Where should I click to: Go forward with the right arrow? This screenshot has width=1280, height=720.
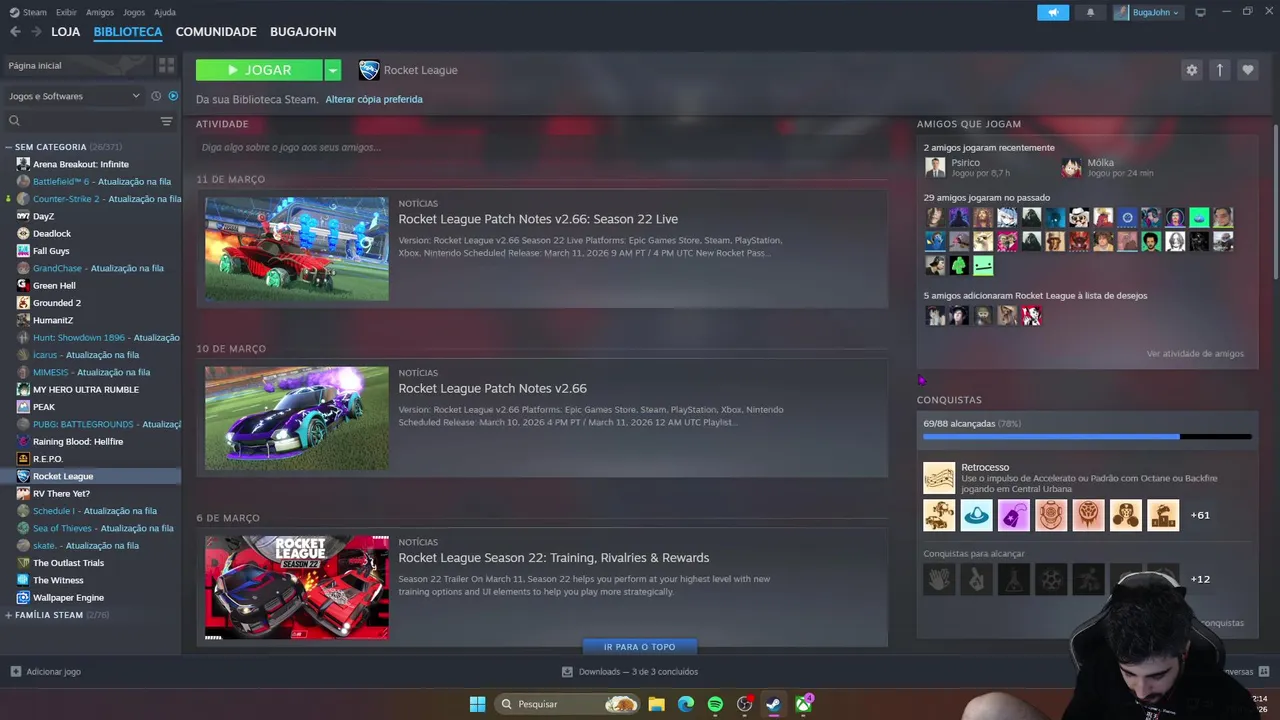point(36,32)
